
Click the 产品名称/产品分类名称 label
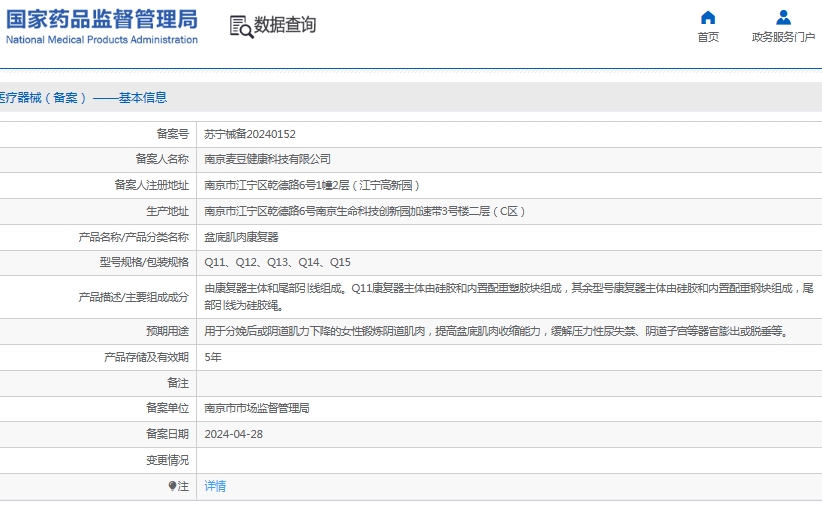134,237
